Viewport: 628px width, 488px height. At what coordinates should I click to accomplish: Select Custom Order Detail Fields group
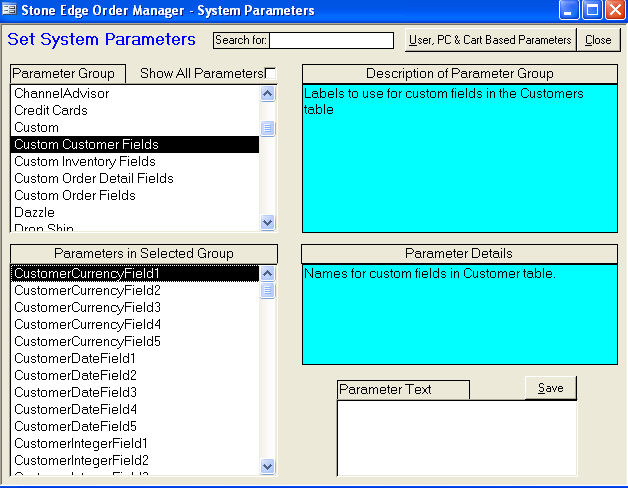[x=135, y=178]
